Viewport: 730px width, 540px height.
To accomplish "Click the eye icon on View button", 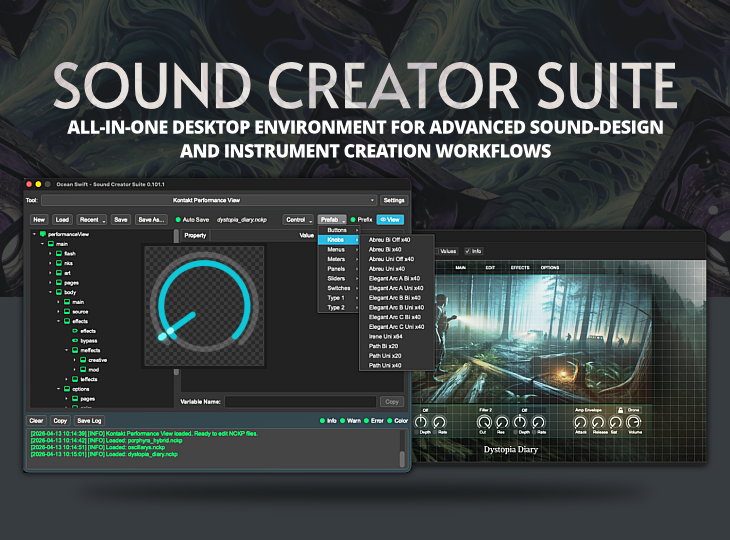I will (x=383, y=220).
